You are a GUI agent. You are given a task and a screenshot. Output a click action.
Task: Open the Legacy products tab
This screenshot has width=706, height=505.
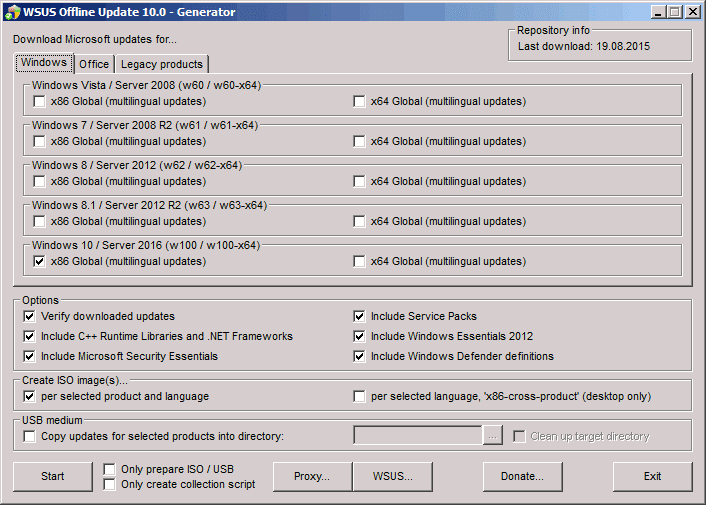click(162, 64)
